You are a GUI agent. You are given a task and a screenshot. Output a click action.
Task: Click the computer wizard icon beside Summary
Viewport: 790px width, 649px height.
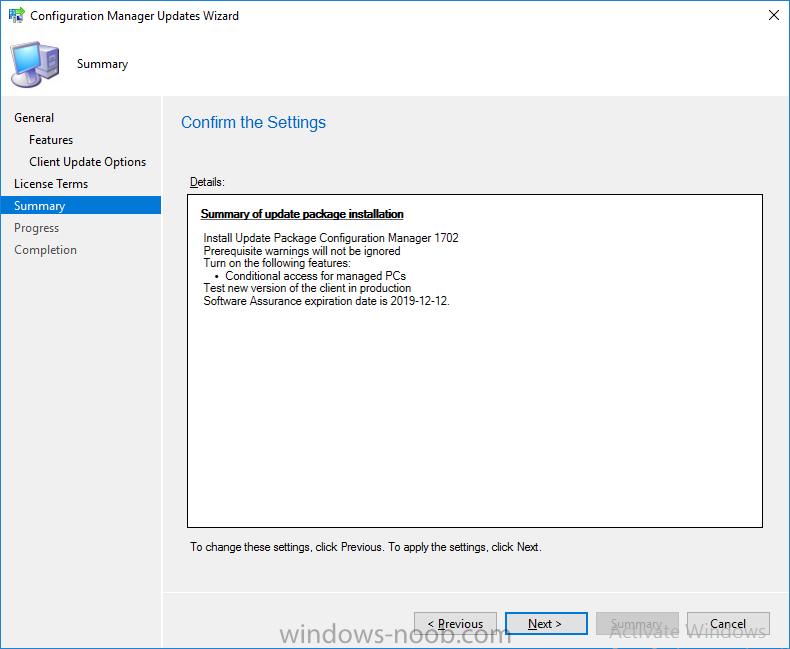pos(35,64)
